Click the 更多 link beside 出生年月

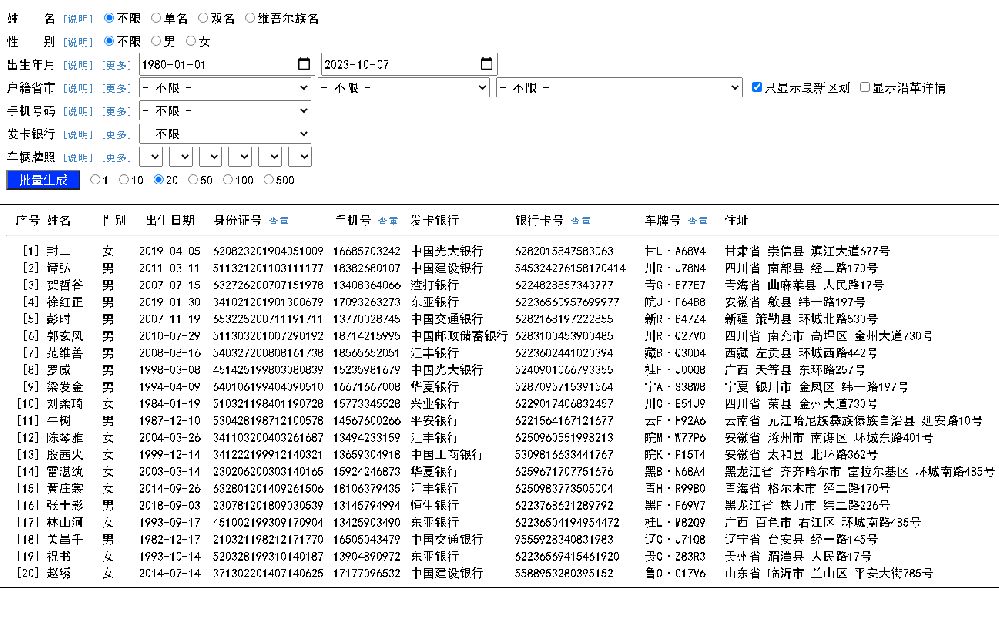116,63
